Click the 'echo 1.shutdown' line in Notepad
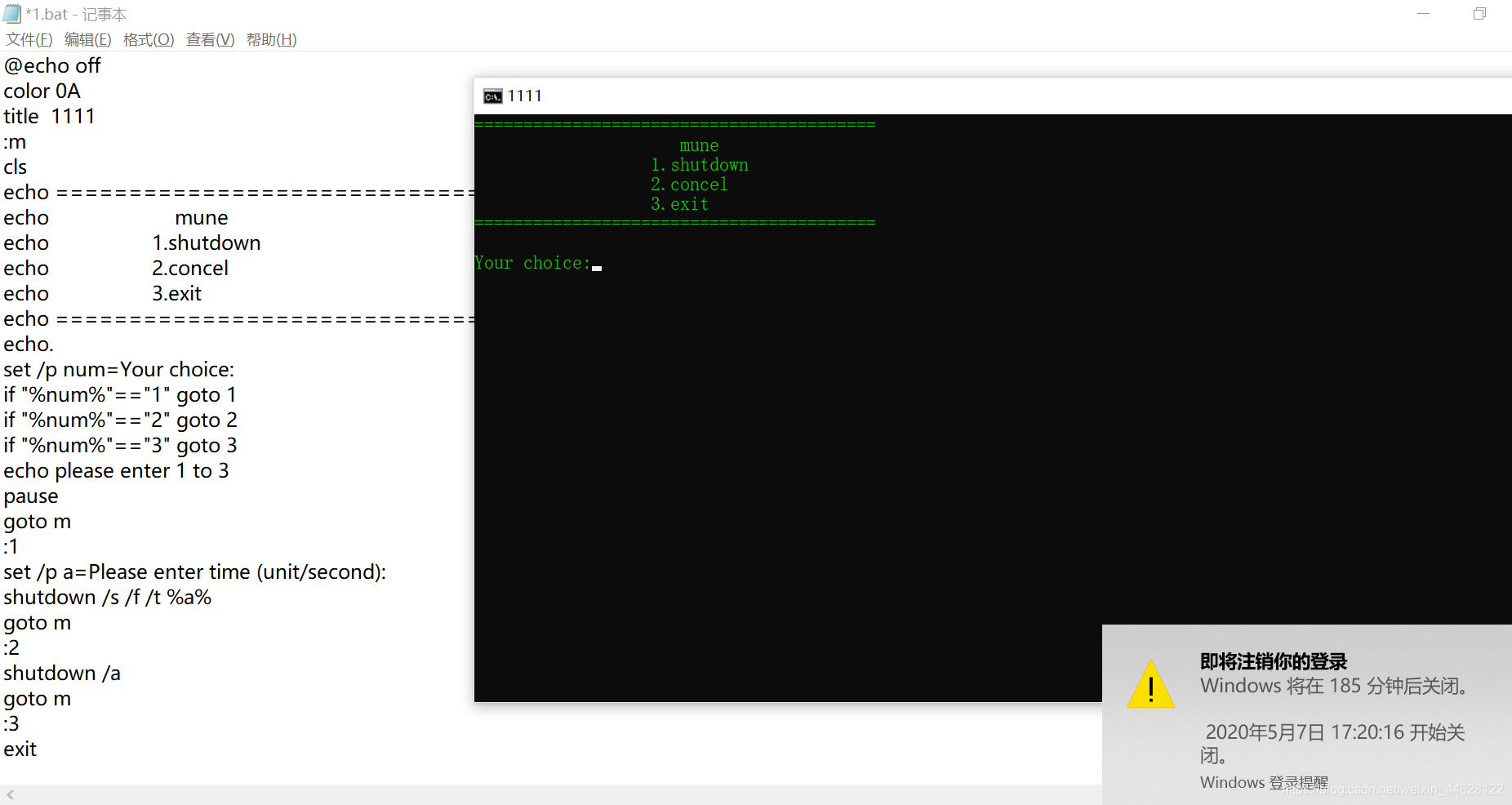Screen dimensions: 1512x805 click(x=132, y=242)
